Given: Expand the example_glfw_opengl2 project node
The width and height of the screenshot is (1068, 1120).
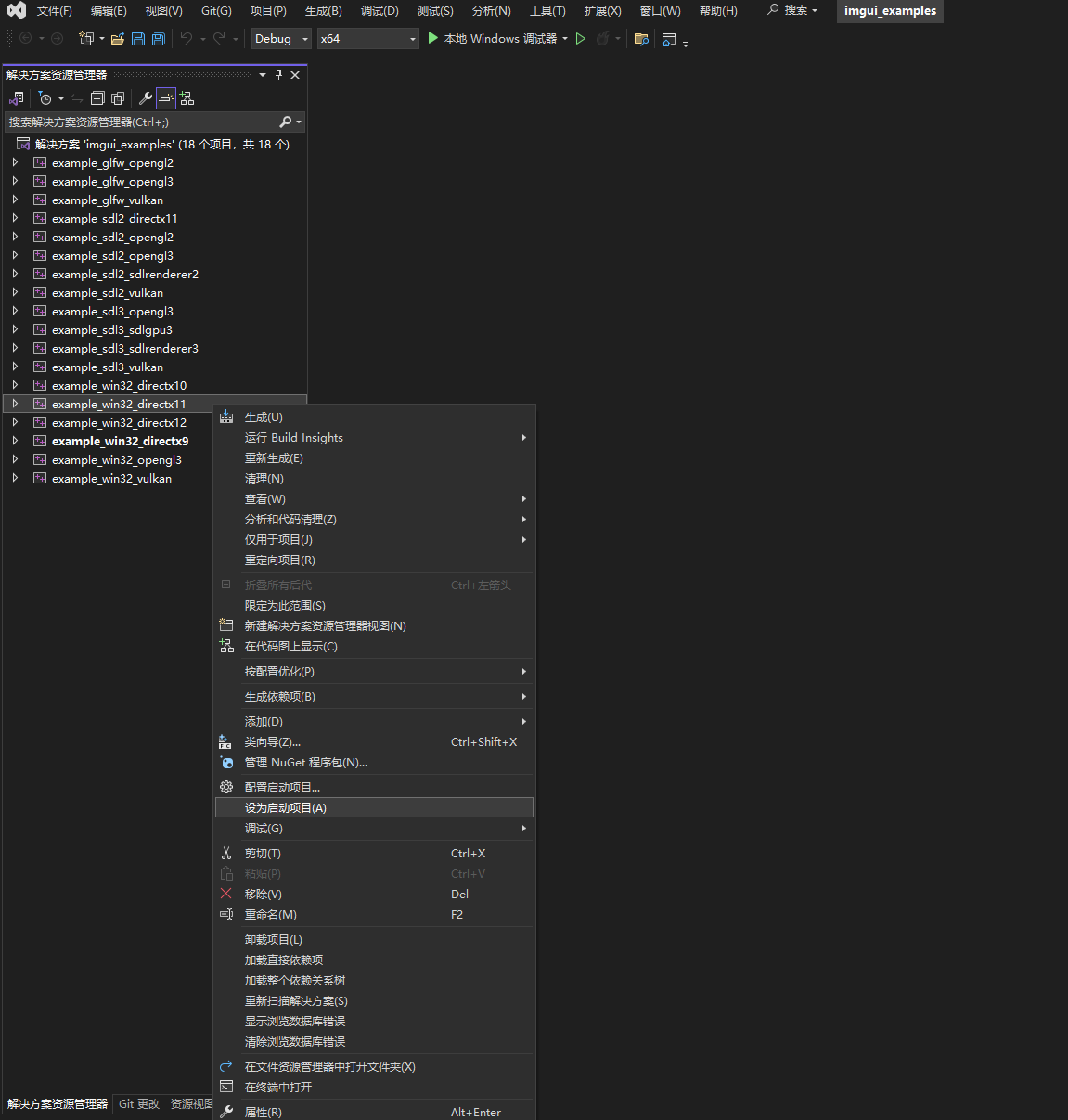Looking at the screenshot, I should point(15,162).
